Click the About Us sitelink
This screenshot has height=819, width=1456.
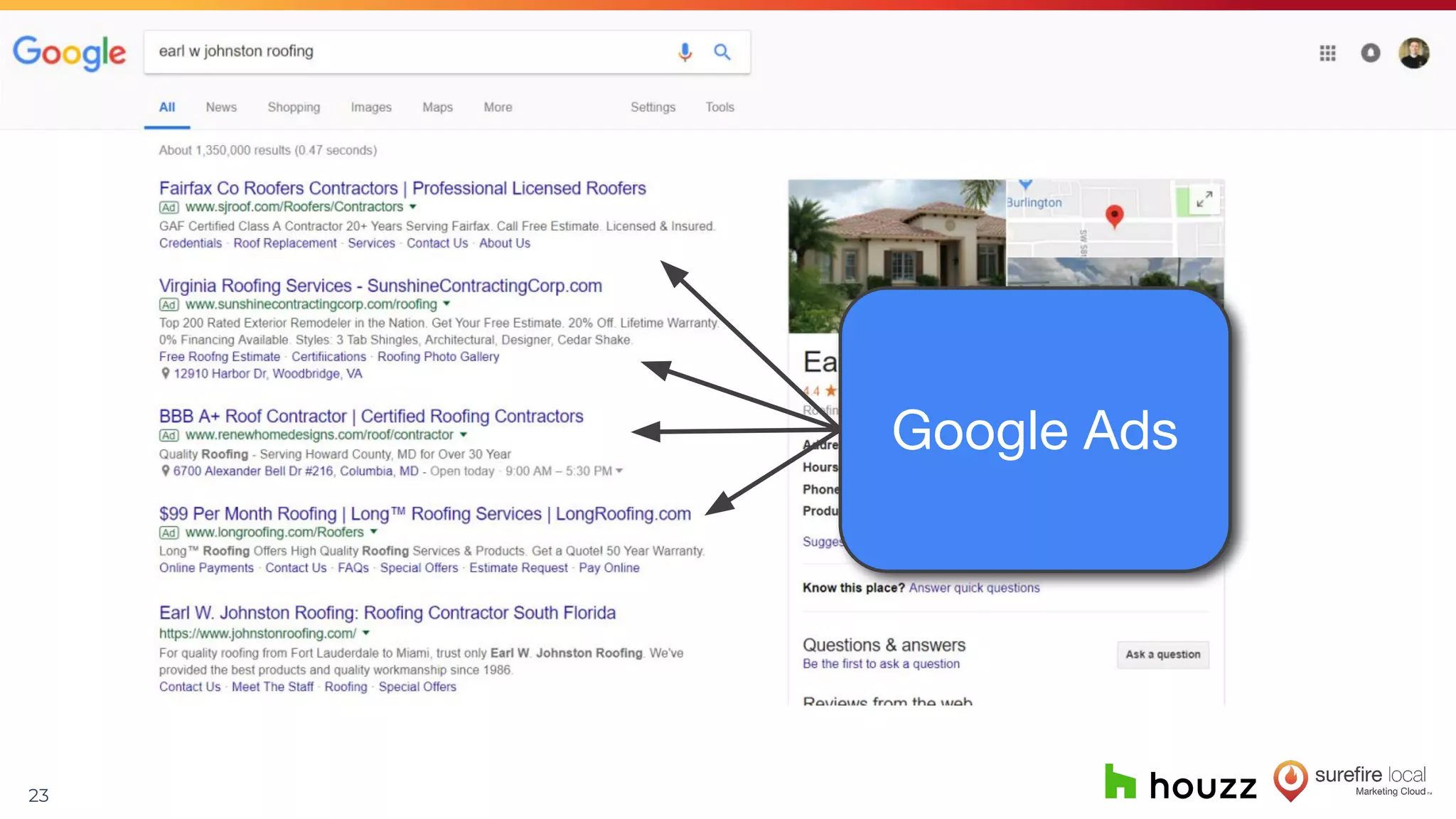pos(505,243)
